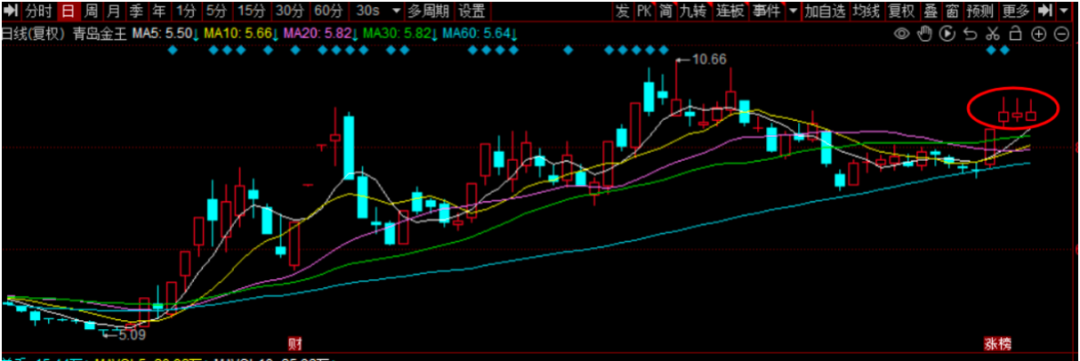Viewport: 1080px width, 361px height.
Task: Click the top-left collapse arrow icon
Action: coord(11,11)
